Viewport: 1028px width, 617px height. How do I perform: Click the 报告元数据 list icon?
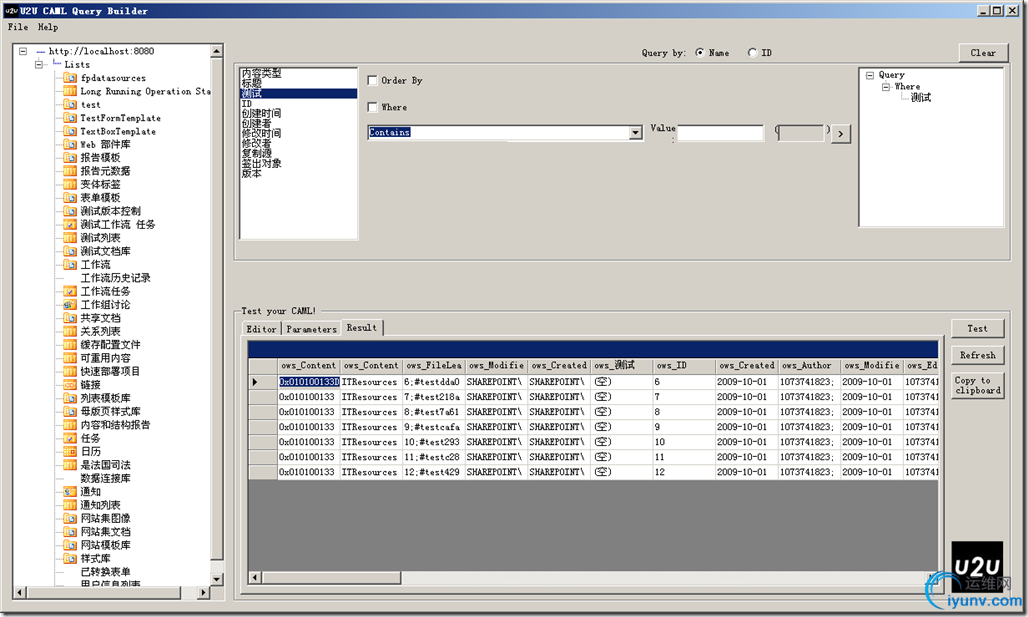[x=70, y=171]
